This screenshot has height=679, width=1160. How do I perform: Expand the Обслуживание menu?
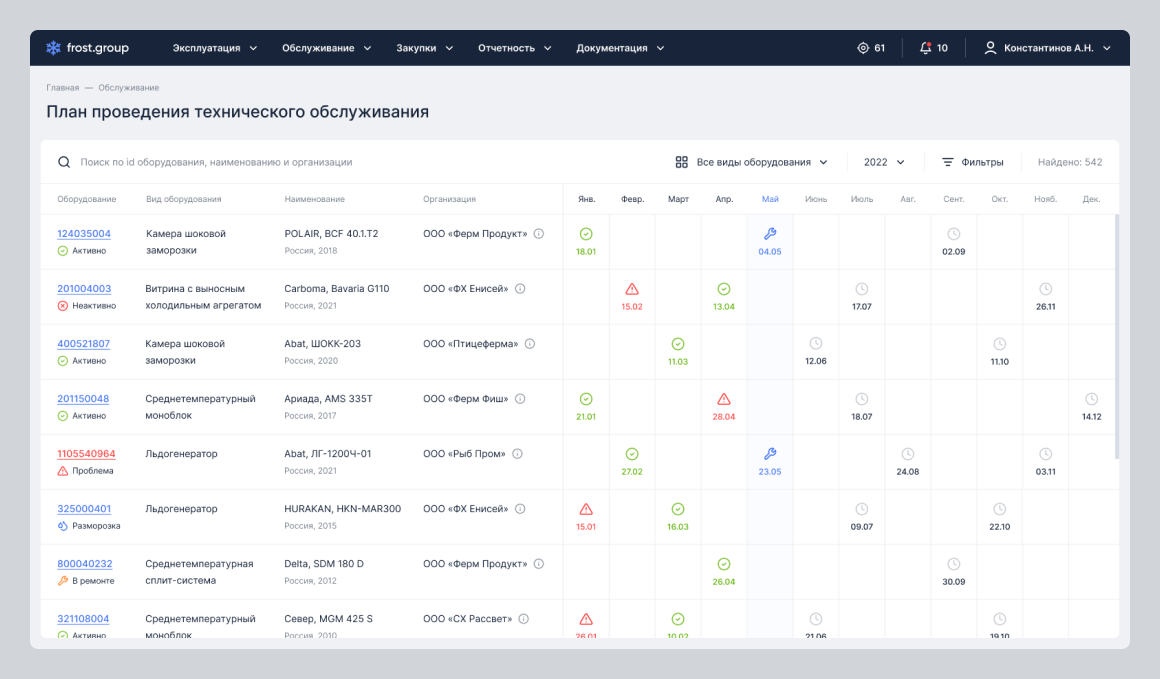pyautogui.click(x=326, y=48)
